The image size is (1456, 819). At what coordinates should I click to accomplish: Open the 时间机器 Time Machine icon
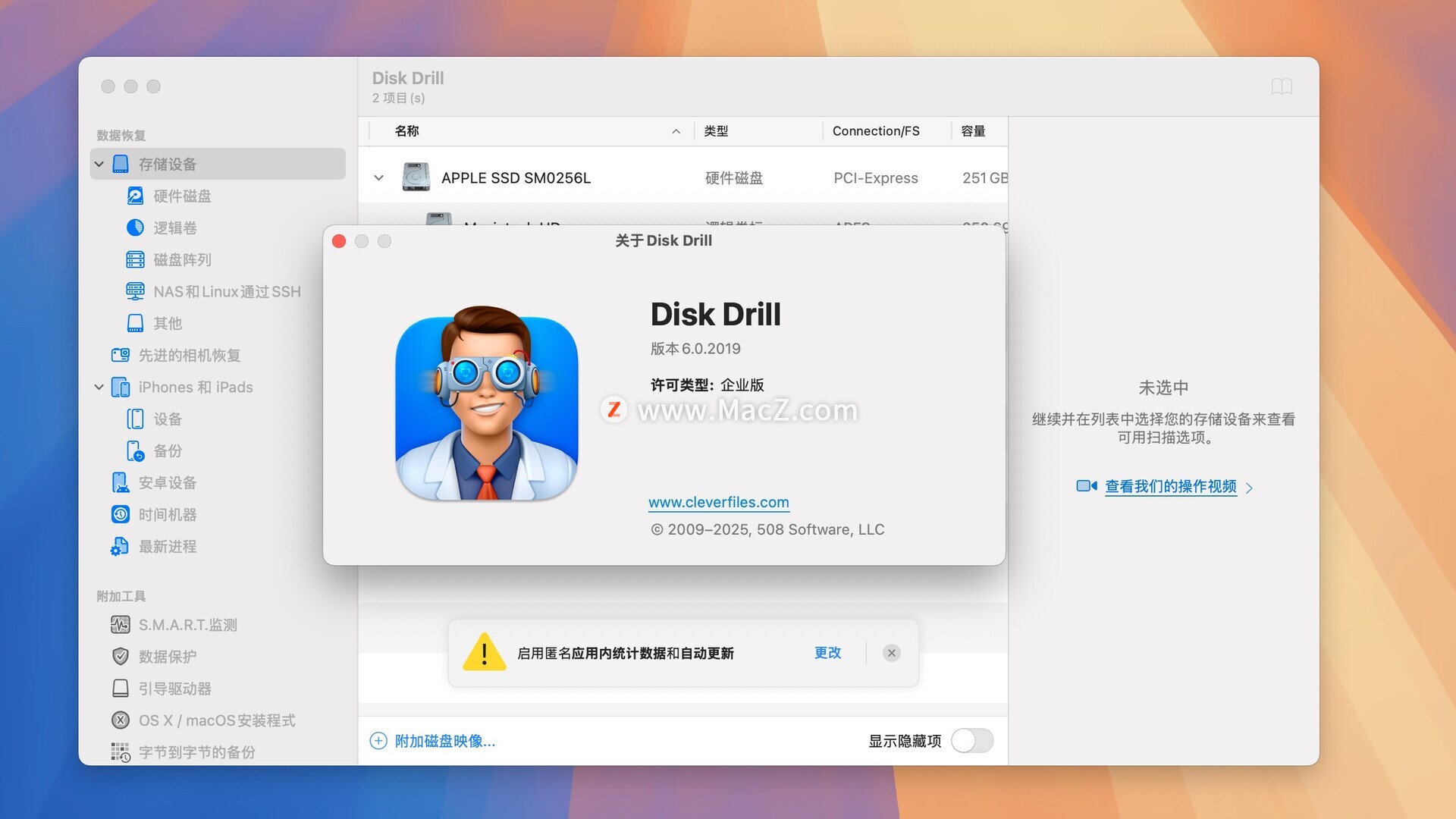[x=120, y=515]
